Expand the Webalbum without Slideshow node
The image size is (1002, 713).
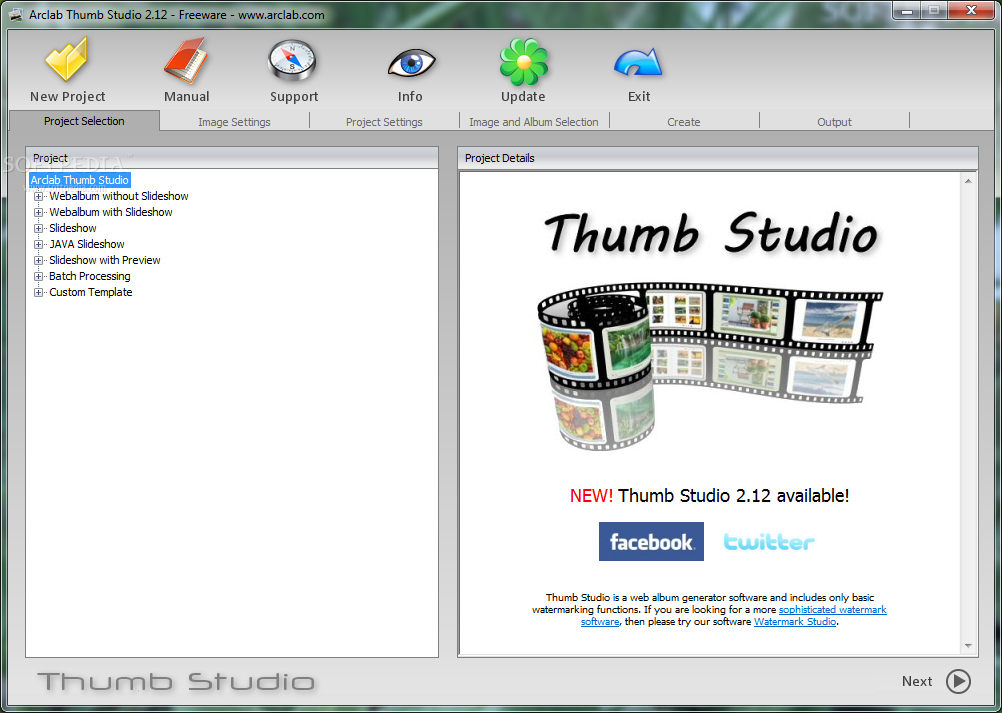coord(38,196)
